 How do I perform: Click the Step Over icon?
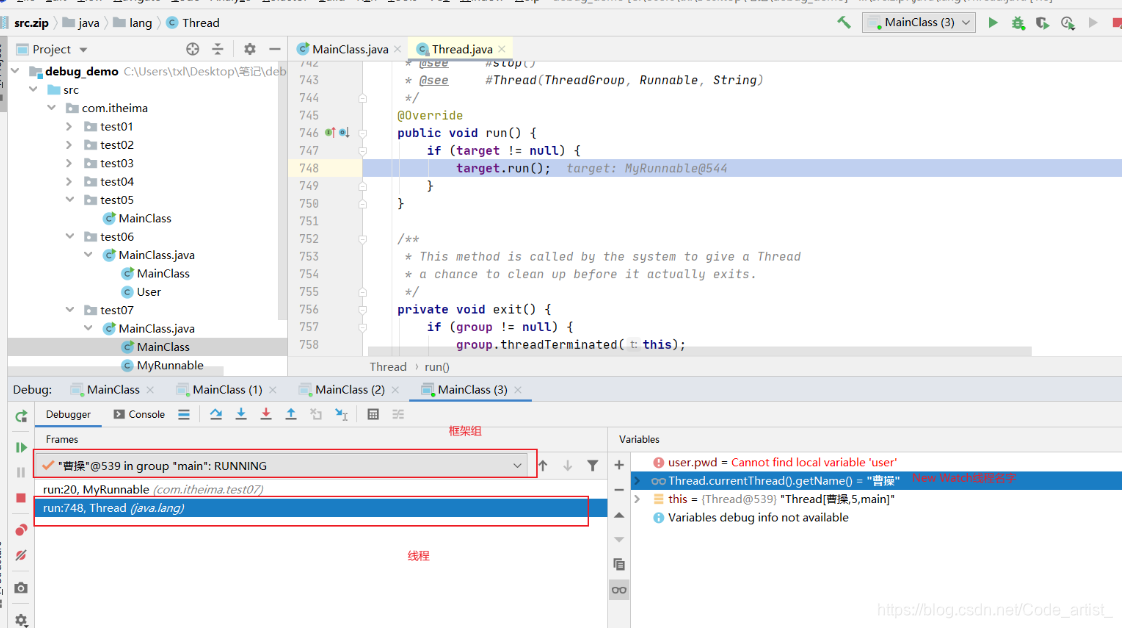pyautogui.click(x=215, y=414)
